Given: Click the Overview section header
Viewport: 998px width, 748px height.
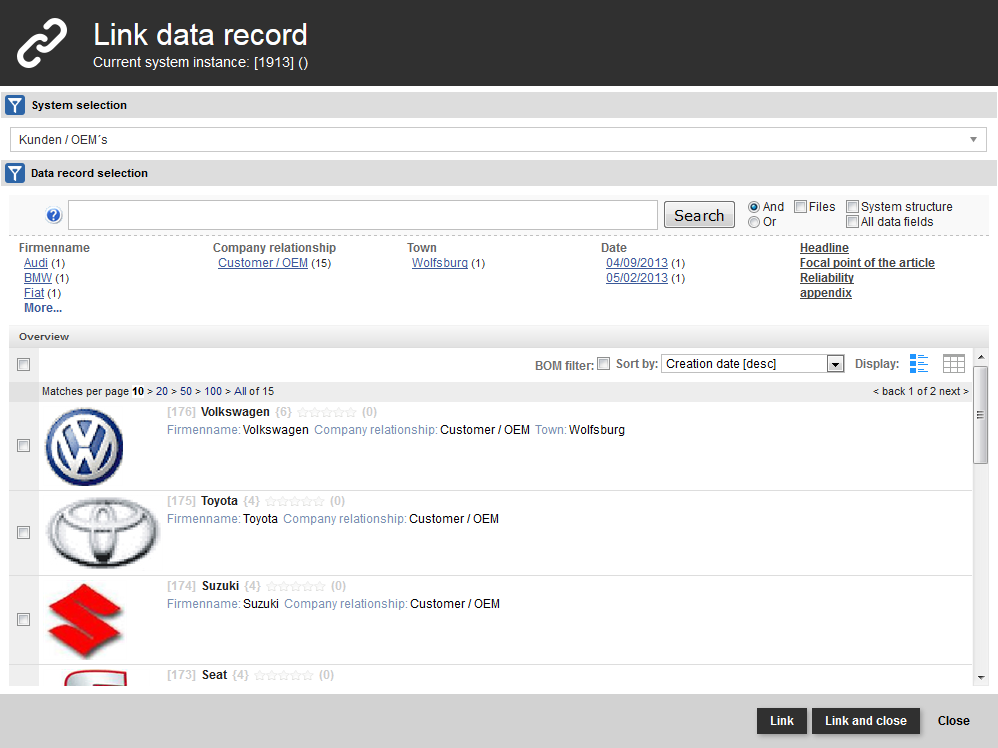Looking at the screenshot, I should tap(499, 337).
